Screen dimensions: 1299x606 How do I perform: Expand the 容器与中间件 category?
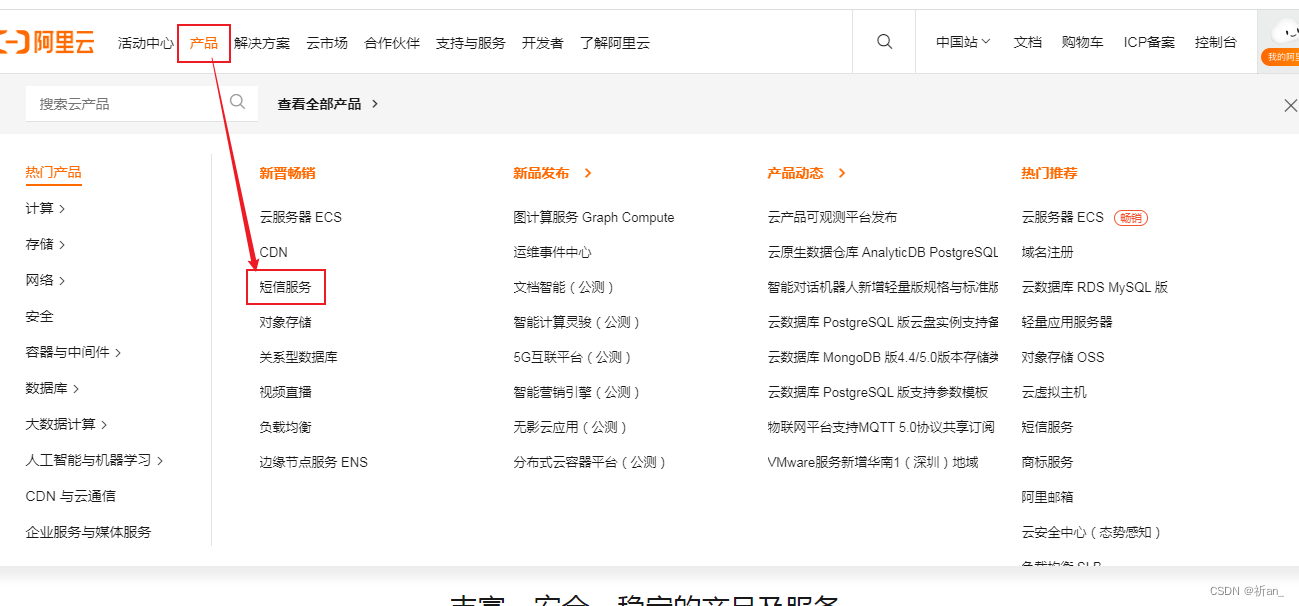(x=73, y=352)
